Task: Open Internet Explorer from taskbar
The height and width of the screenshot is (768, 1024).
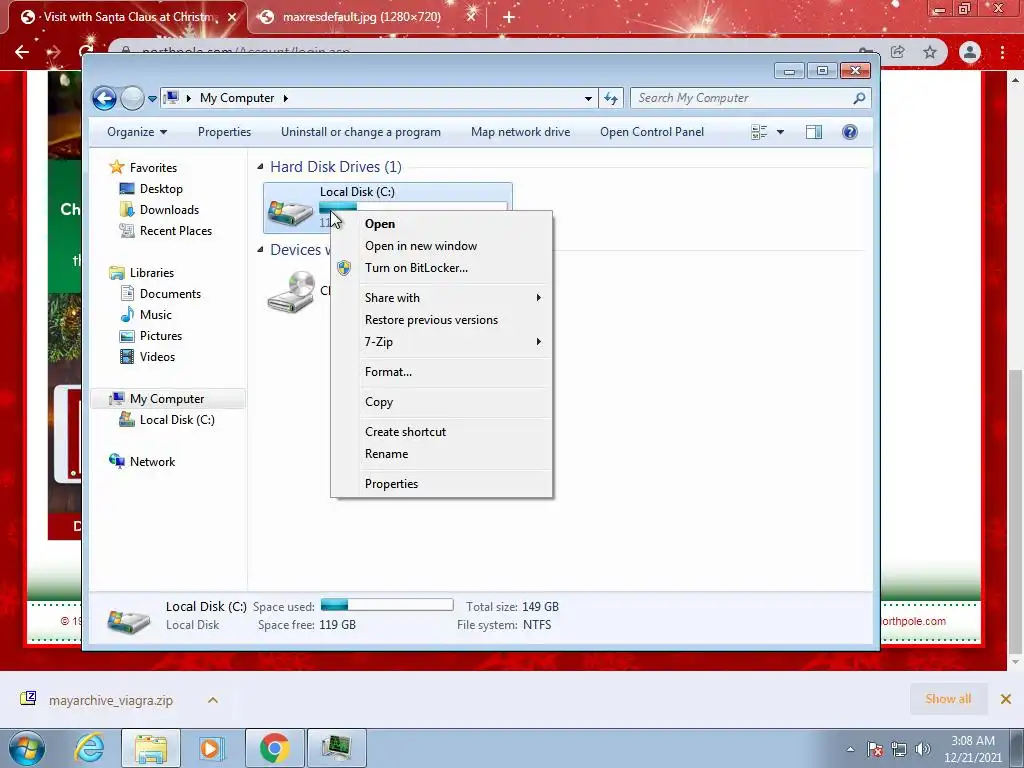Action: pyautogui.click(x=89, y=748)
